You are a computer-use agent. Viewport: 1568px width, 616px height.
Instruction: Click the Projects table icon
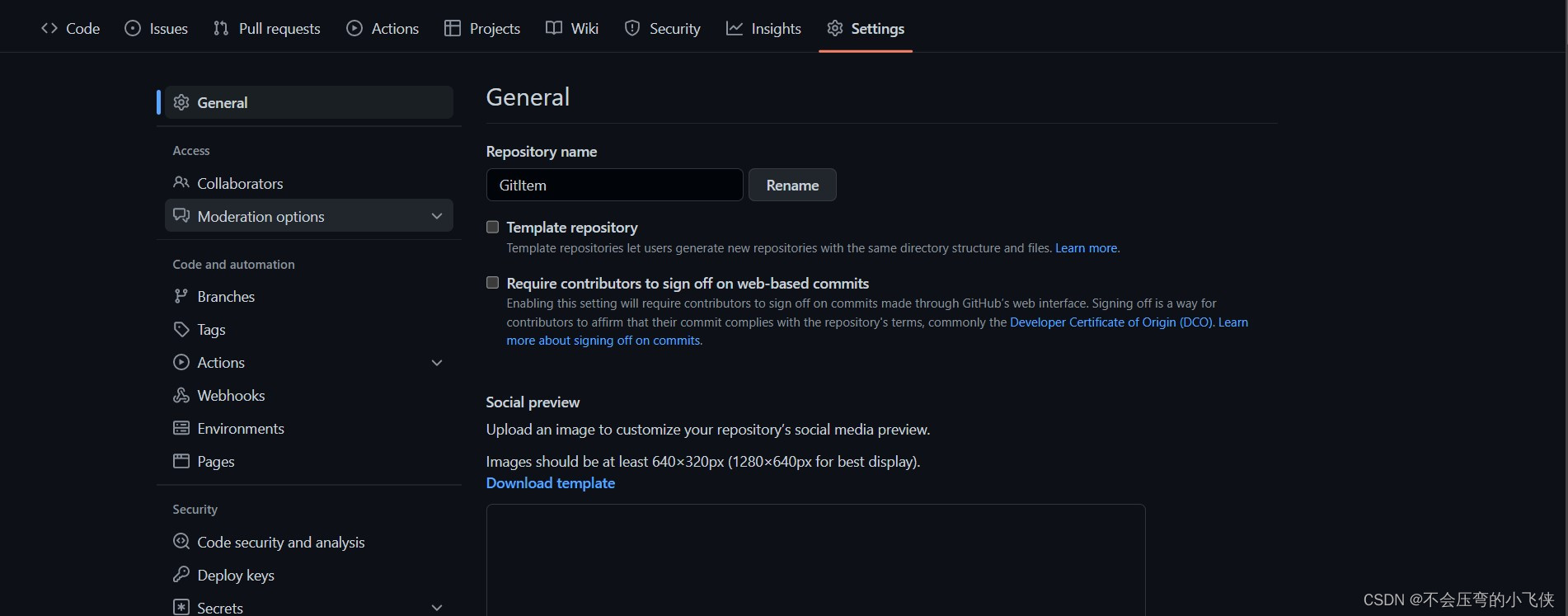pyautogui.click(x=453, y=28)
